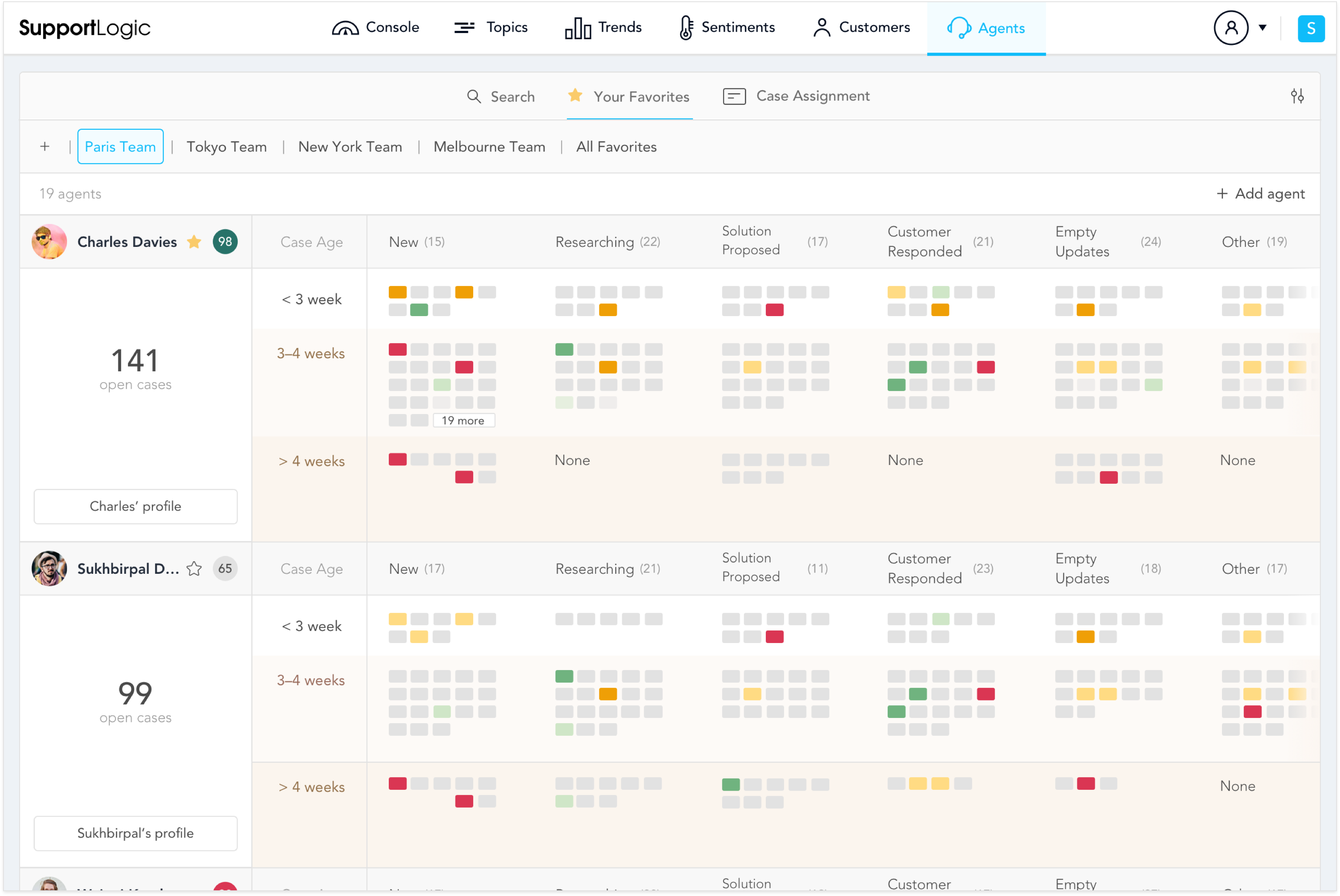Click the Charles Davies name
Viewport: 1340px width, 896px height.
coord(127,242)
